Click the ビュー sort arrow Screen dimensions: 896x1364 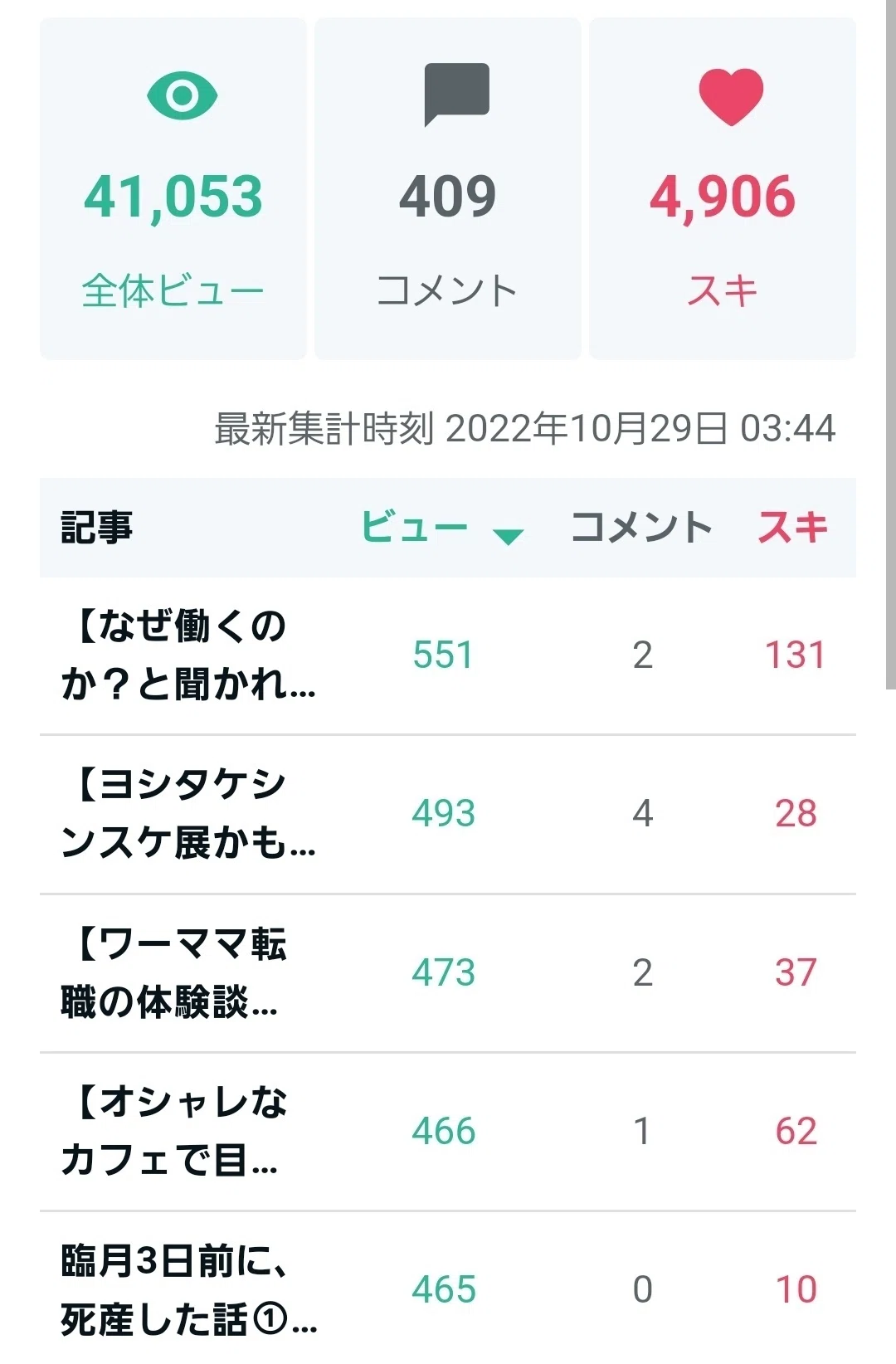508,536
